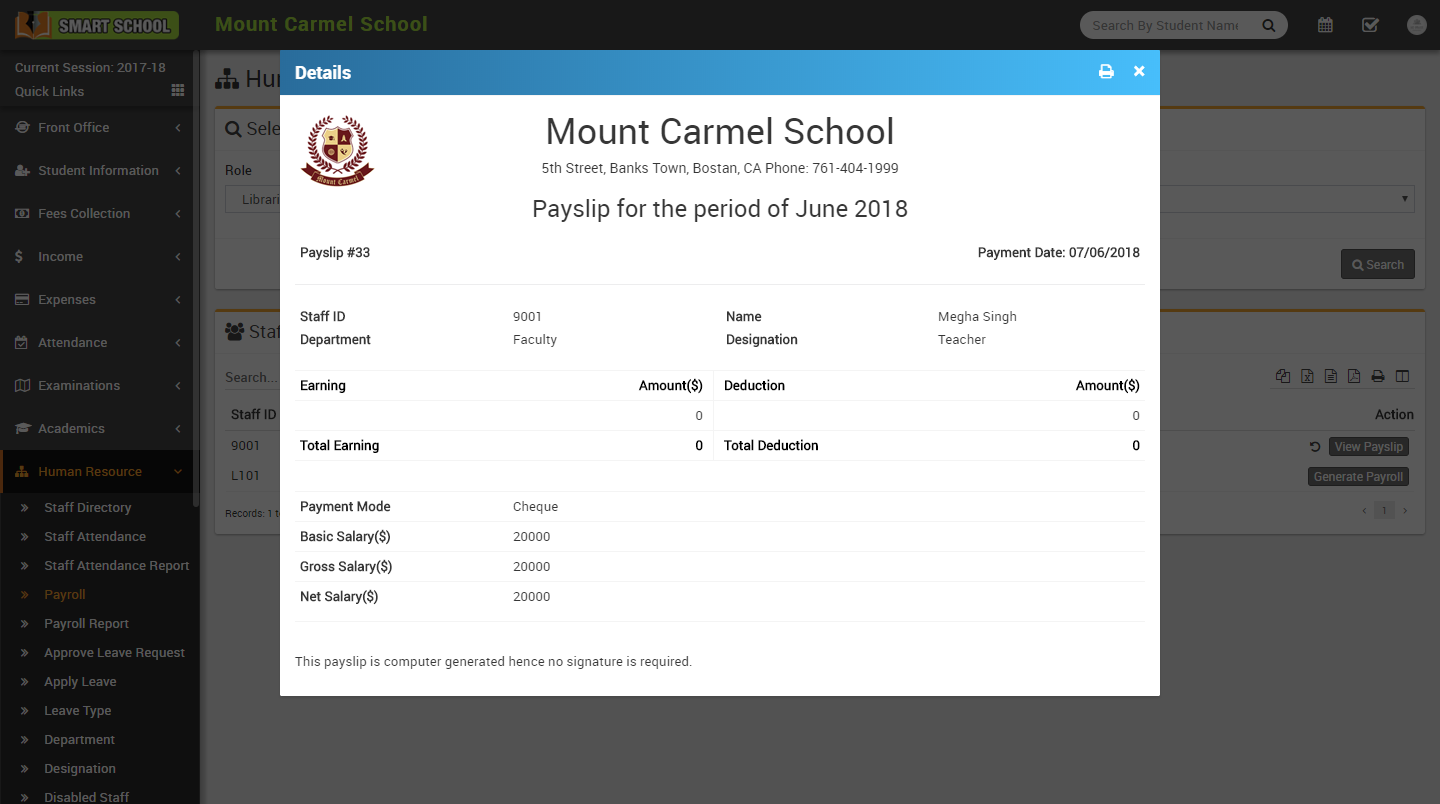The height and width of the screenshot is (804, 1440).
Task: Open the Quick Links grid icon
Action: coord(178,91)
